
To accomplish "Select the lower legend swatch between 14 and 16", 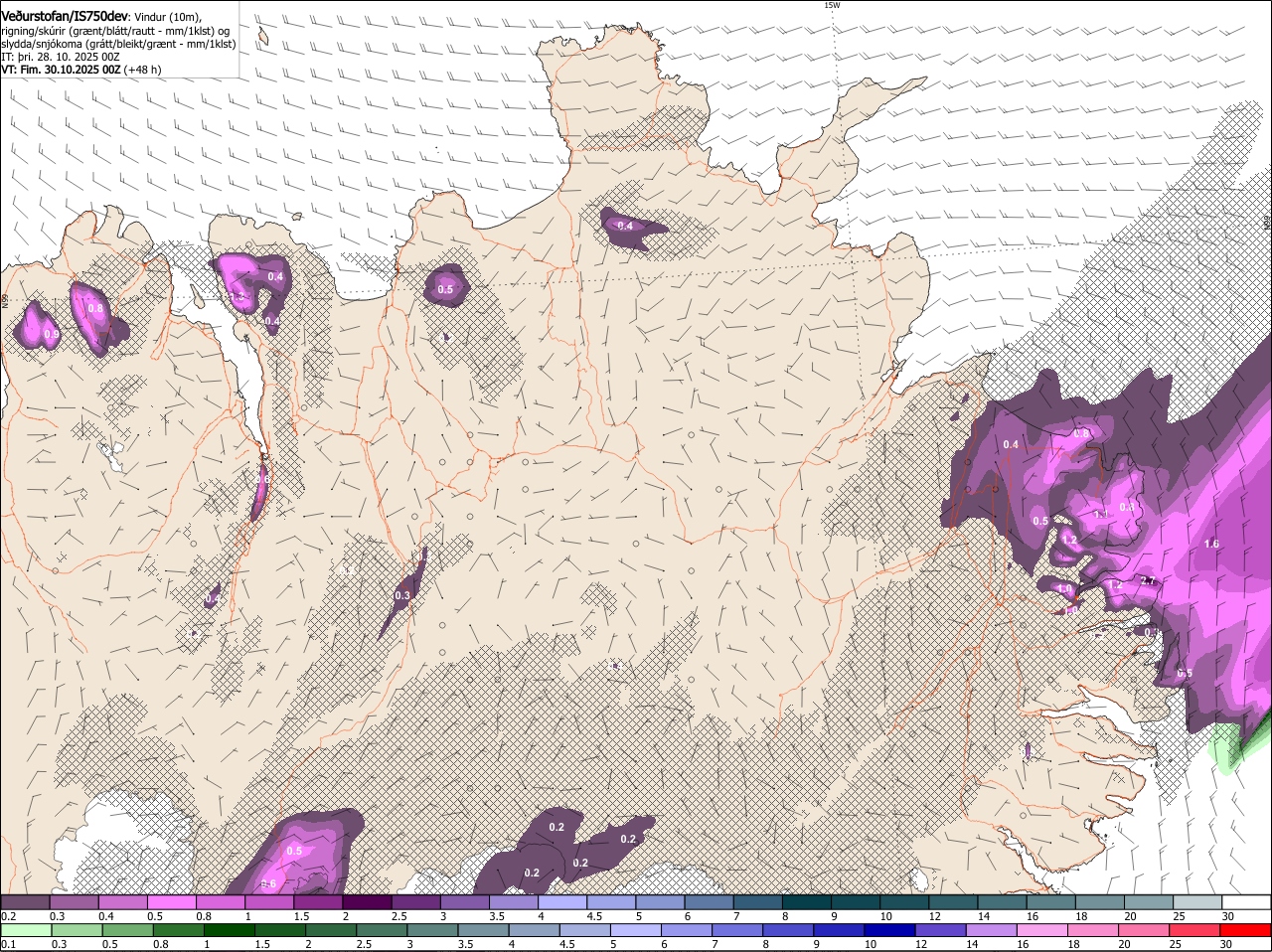I will tap(994, 930).
